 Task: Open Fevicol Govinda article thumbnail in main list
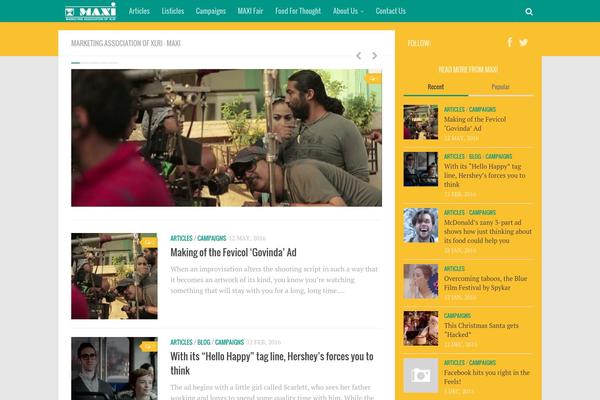tap(114, 276)
